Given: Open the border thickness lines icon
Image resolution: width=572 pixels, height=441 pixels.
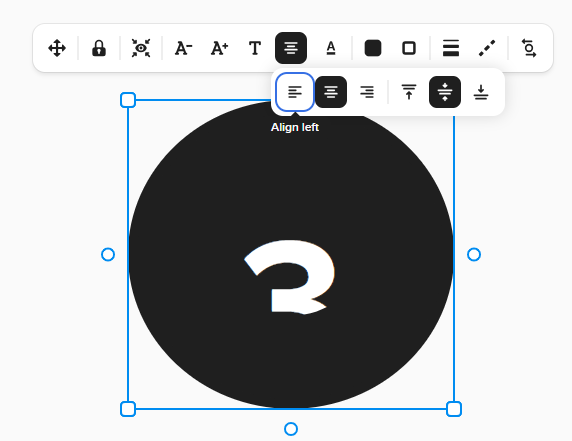Looking at the screenshot, I should click(451, 48).
